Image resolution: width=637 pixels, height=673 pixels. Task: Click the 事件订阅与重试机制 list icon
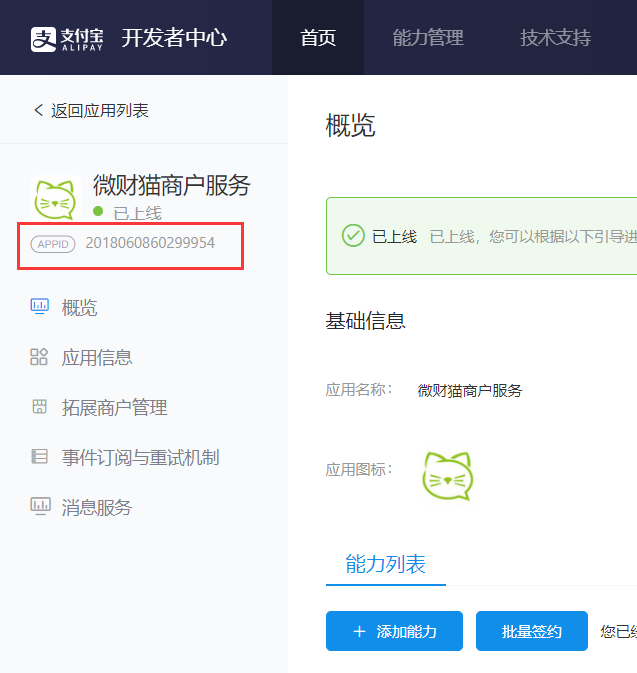coord(39,456)
